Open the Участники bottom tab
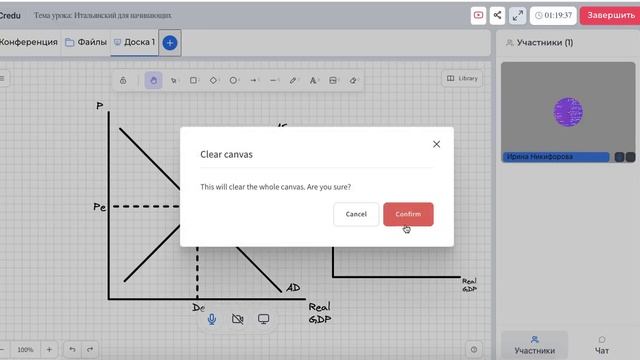This screenshot has height=360, width=640. [535, 345]
